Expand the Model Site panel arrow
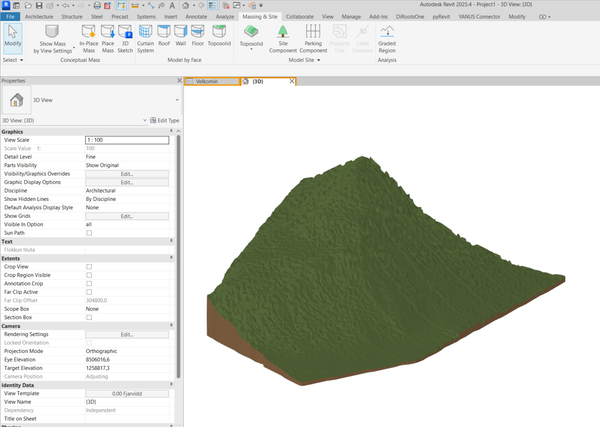This screenshot has height=427, width=600. 318,60
